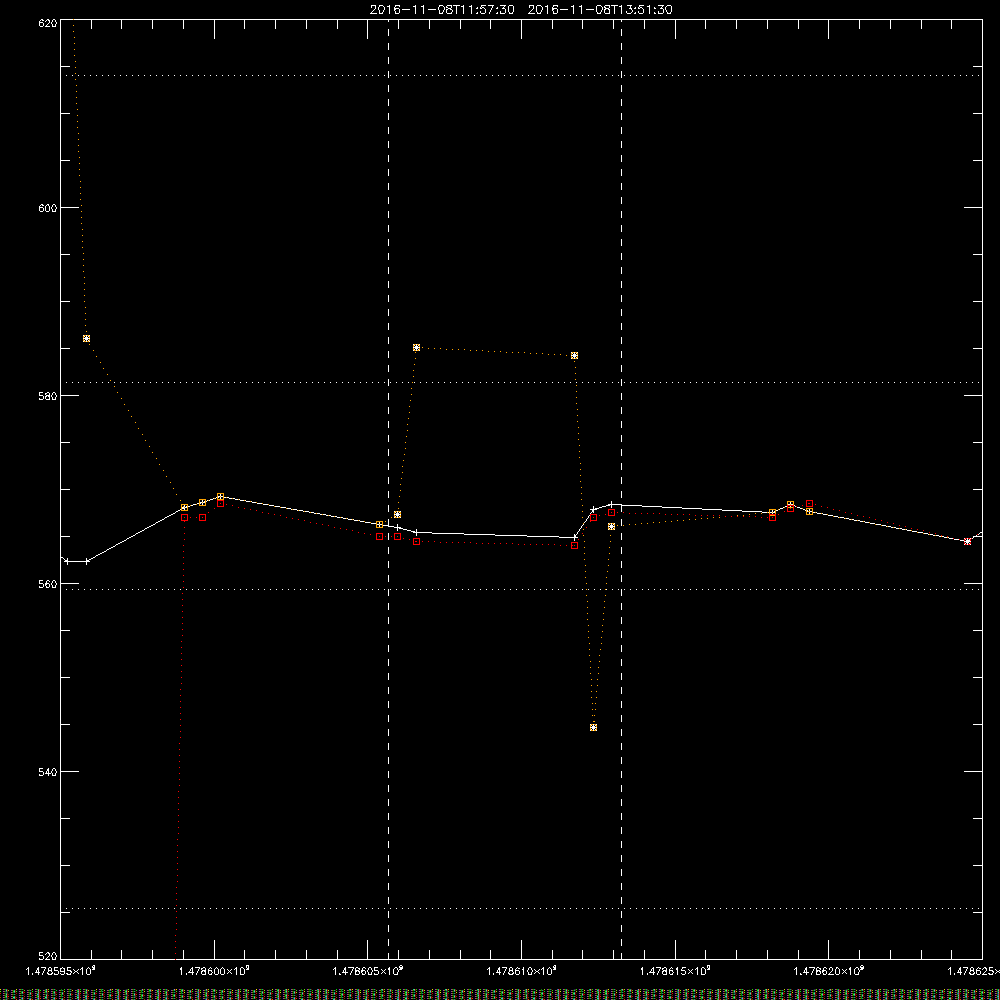
Task: Click x-axis label 1.478605×10⁹
Action: (368, 971)
